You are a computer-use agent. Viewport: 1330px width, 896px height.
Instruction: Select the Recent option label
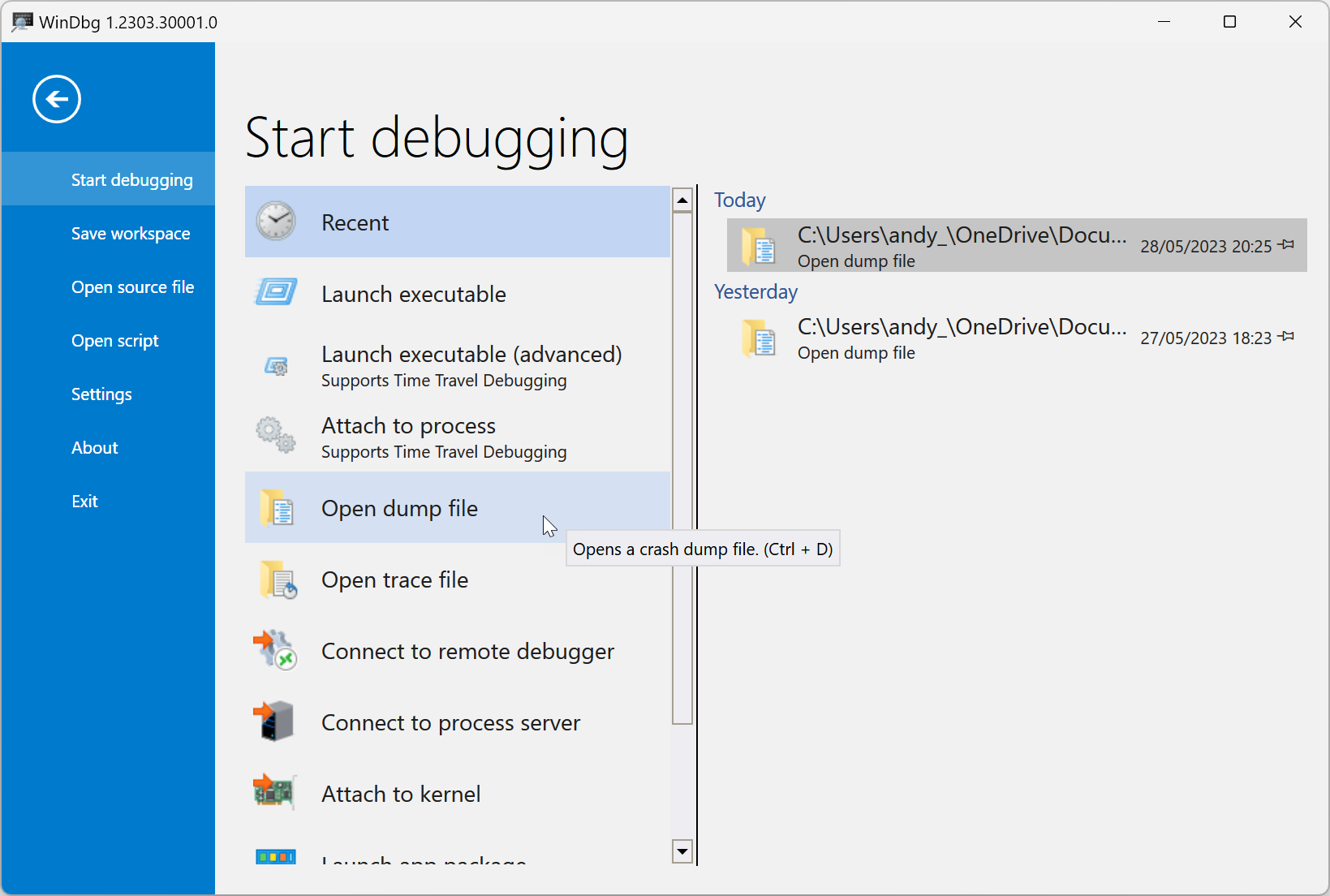(x=355, y=222)
